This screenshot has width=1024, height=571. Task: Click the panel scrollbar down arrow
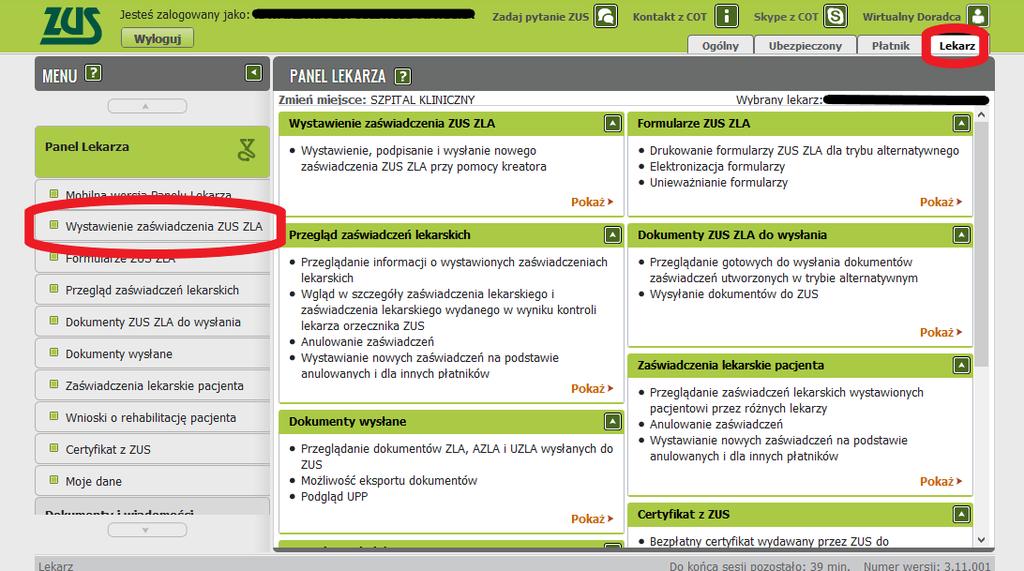point(981,540)
